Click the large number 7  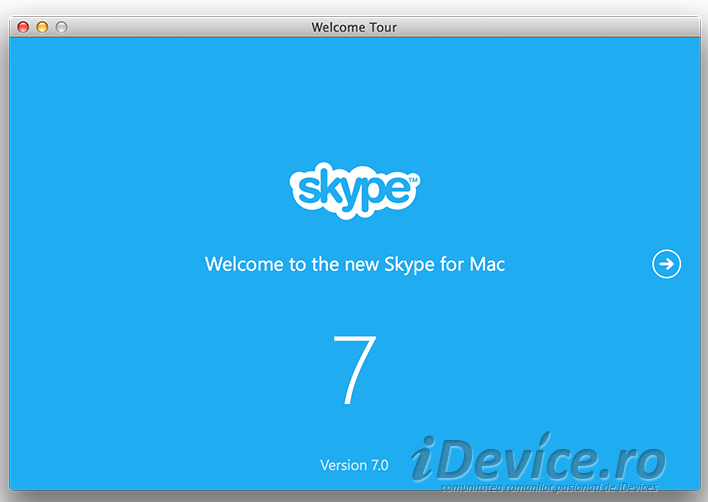[354, 369]
